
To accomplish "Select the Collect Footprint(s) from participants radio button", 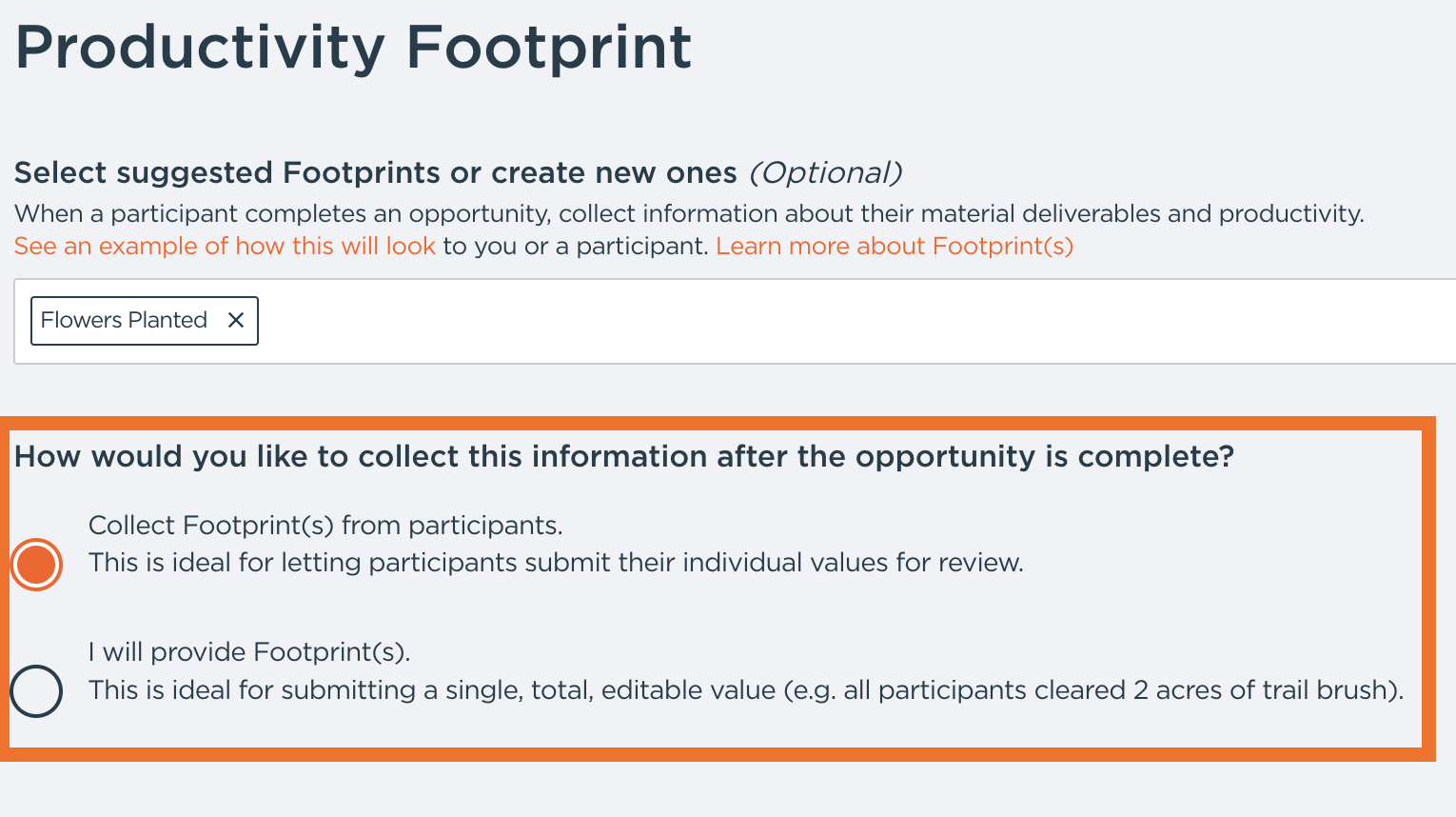I will [36, 564].
